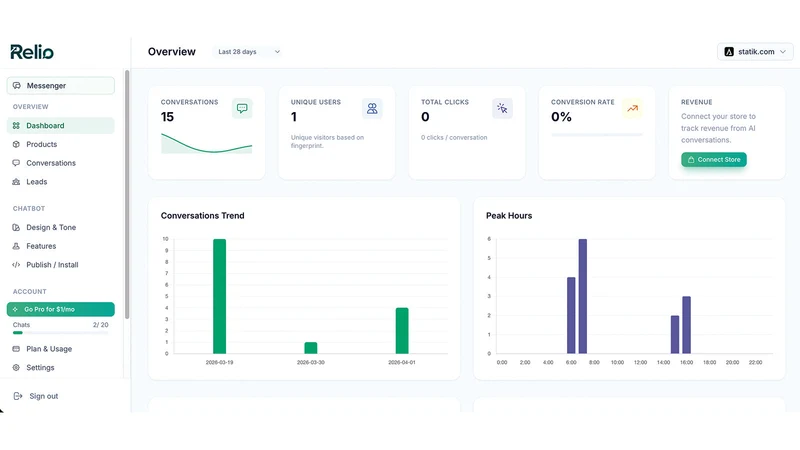Viewport: 800px width, 450px height.
Task: Click the 2026-04-01 bar in Conversations Trend
Action: 402,331
